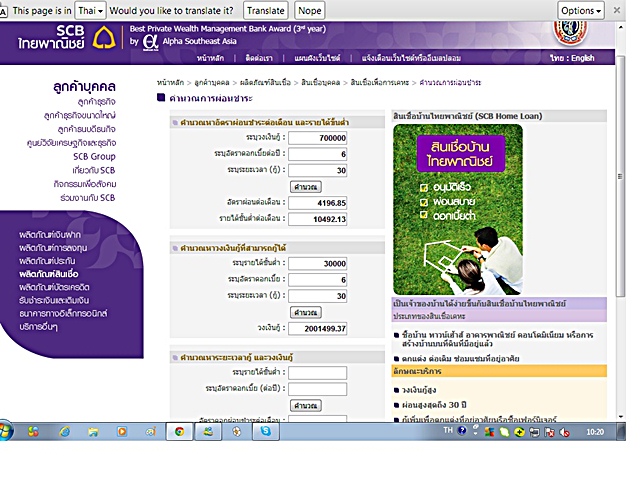The image size is (640, 480).
Task: Open หน้าหลัก in the top navigation bar
Action: click(210, 58)
